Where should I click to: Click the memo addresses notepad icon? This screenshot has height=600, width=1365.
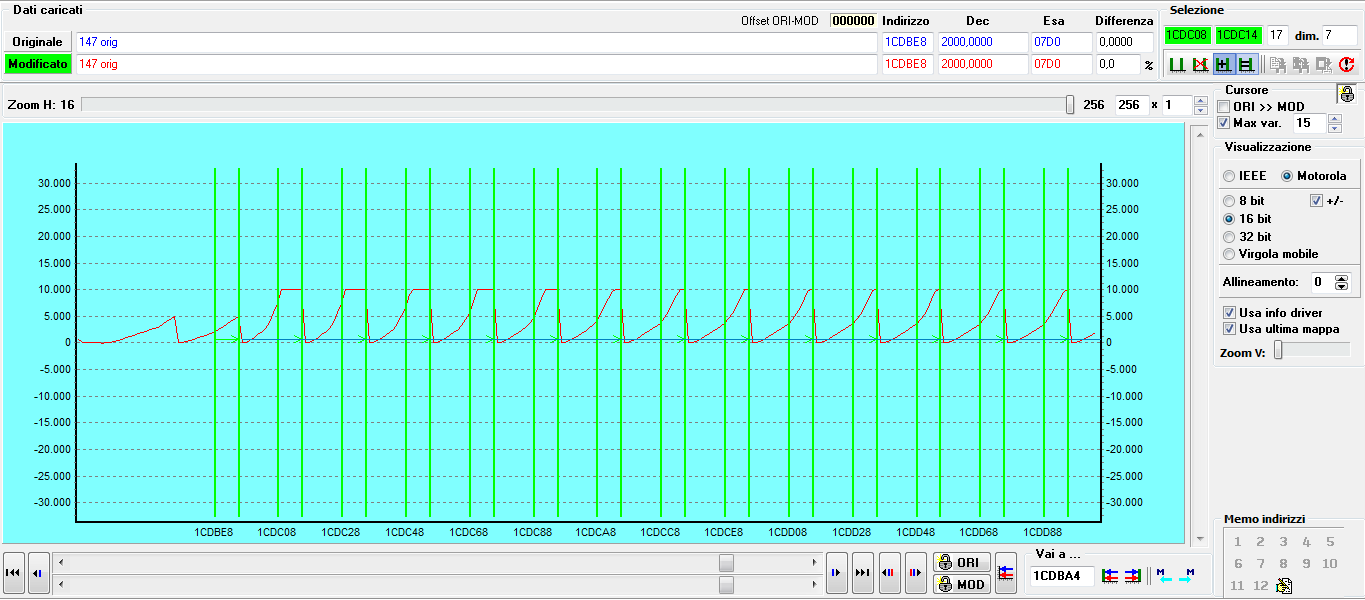[x=1285, y=586]
